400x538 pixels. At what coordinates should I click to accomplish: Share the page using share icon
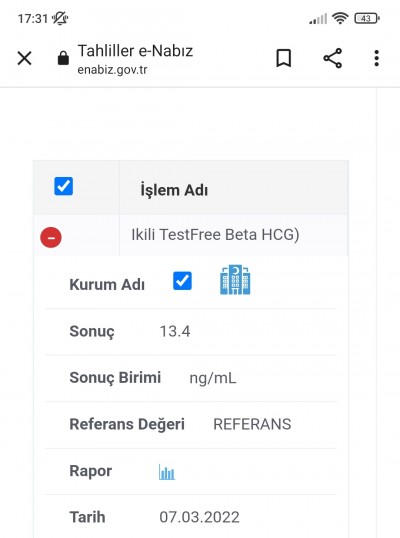[x=332, y=58]
